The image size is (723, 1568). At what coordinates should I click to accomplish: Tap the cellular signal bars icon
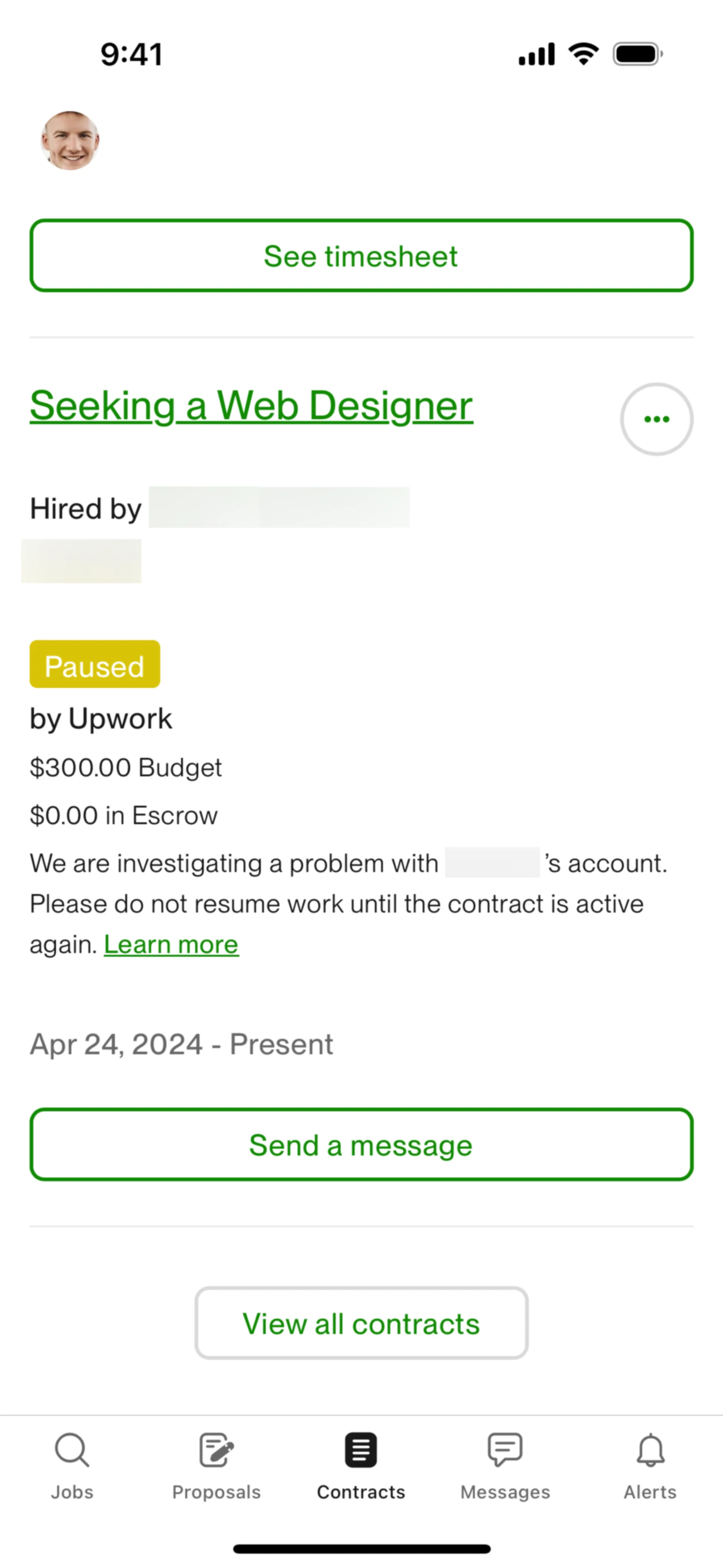537,54
